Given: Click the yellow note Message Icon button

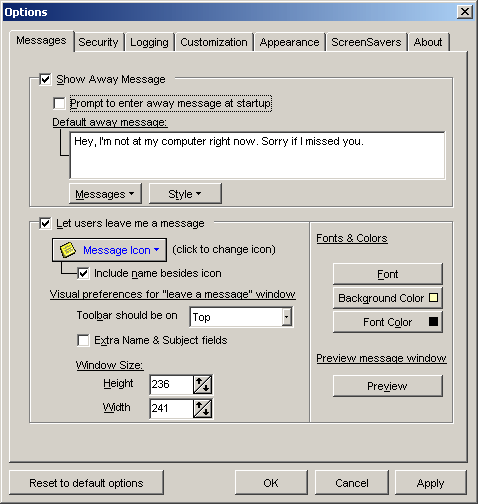Looking at the screenshot, I should [109, 250].
